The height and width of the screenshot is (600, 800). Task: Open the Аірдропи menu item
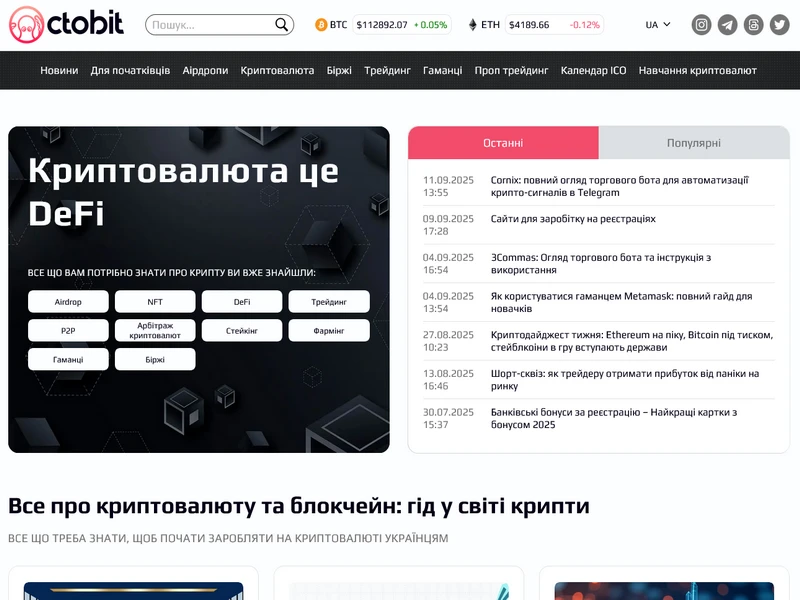205,70
